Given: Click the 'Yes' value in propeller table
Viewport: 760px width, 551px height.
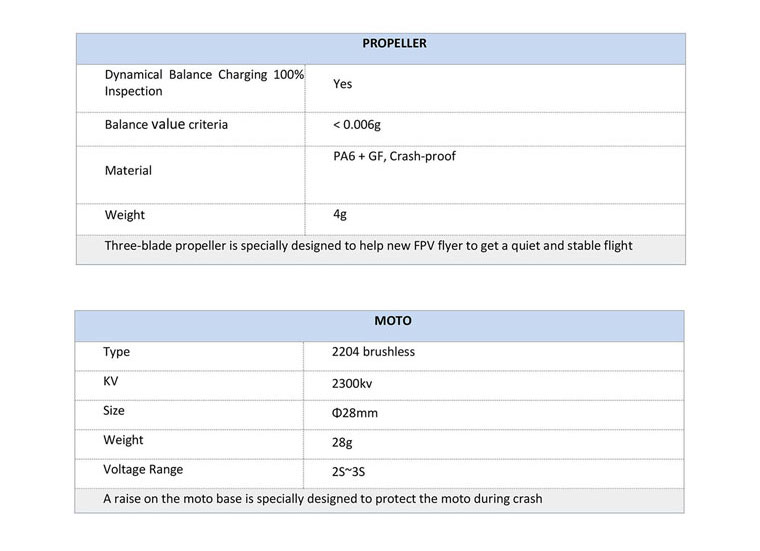Looking at the screenshot, I should pyautogui.click(x=343, y=85).
